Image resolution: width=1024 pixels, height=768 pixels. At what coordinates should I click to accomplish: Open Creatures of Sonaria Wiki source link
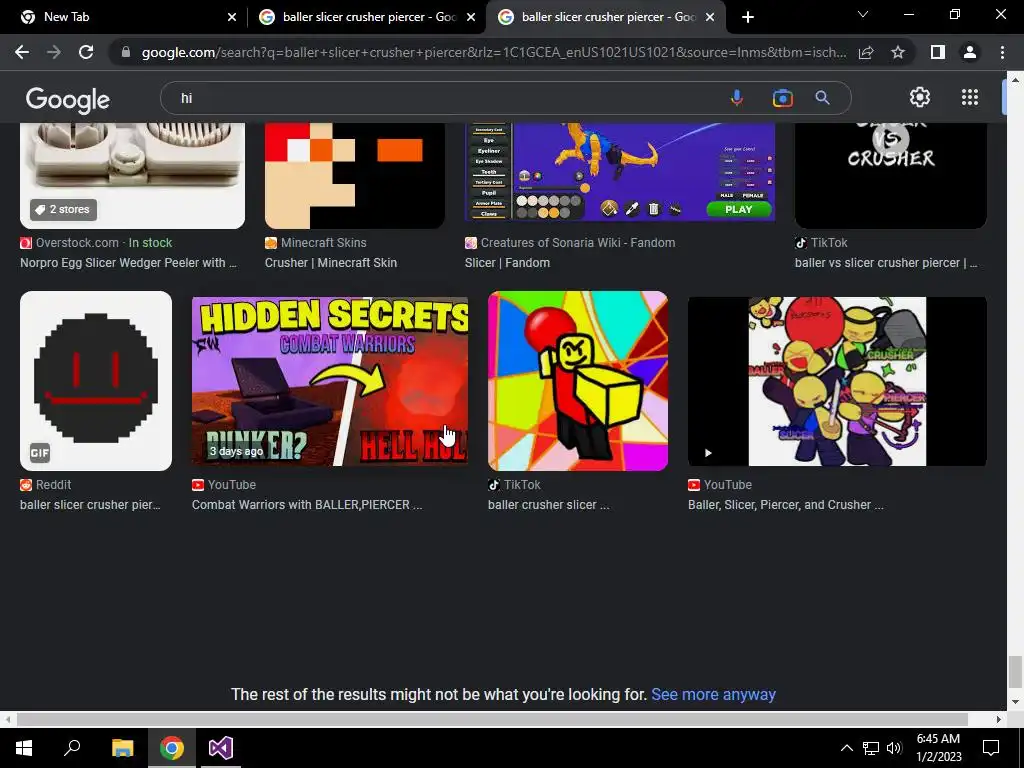pyautogui.click(x=570, y=243)
